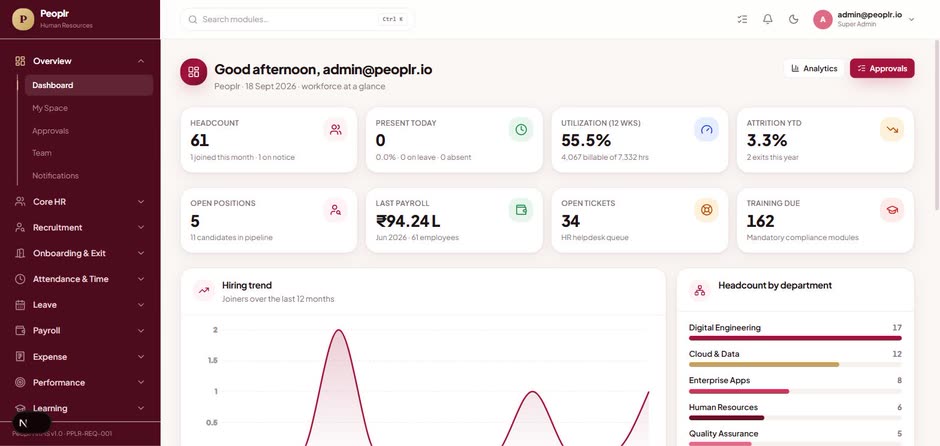Viewport: 940px width, 446px height.
Task: Expand the Onboarding & Exit chevron
Action: [141, 254]
